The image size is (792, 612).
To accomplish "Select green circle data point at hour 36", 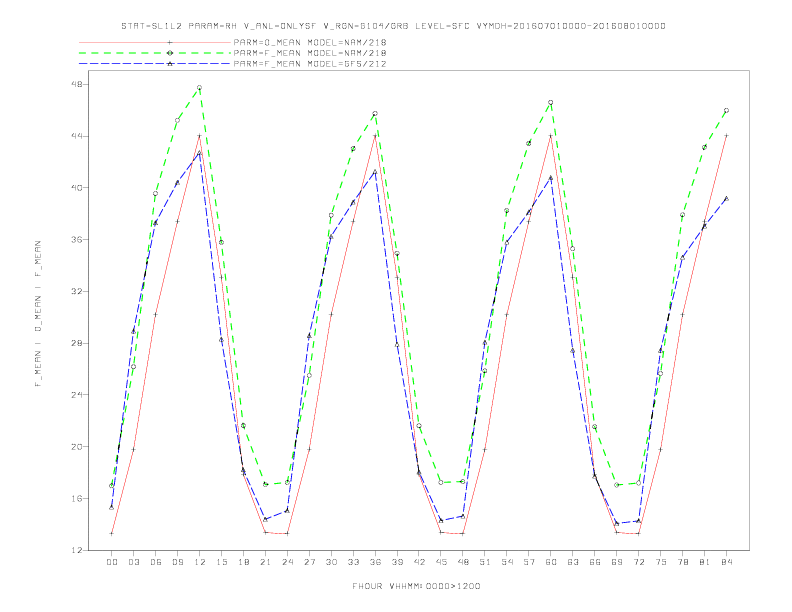I will click(375, 114).
